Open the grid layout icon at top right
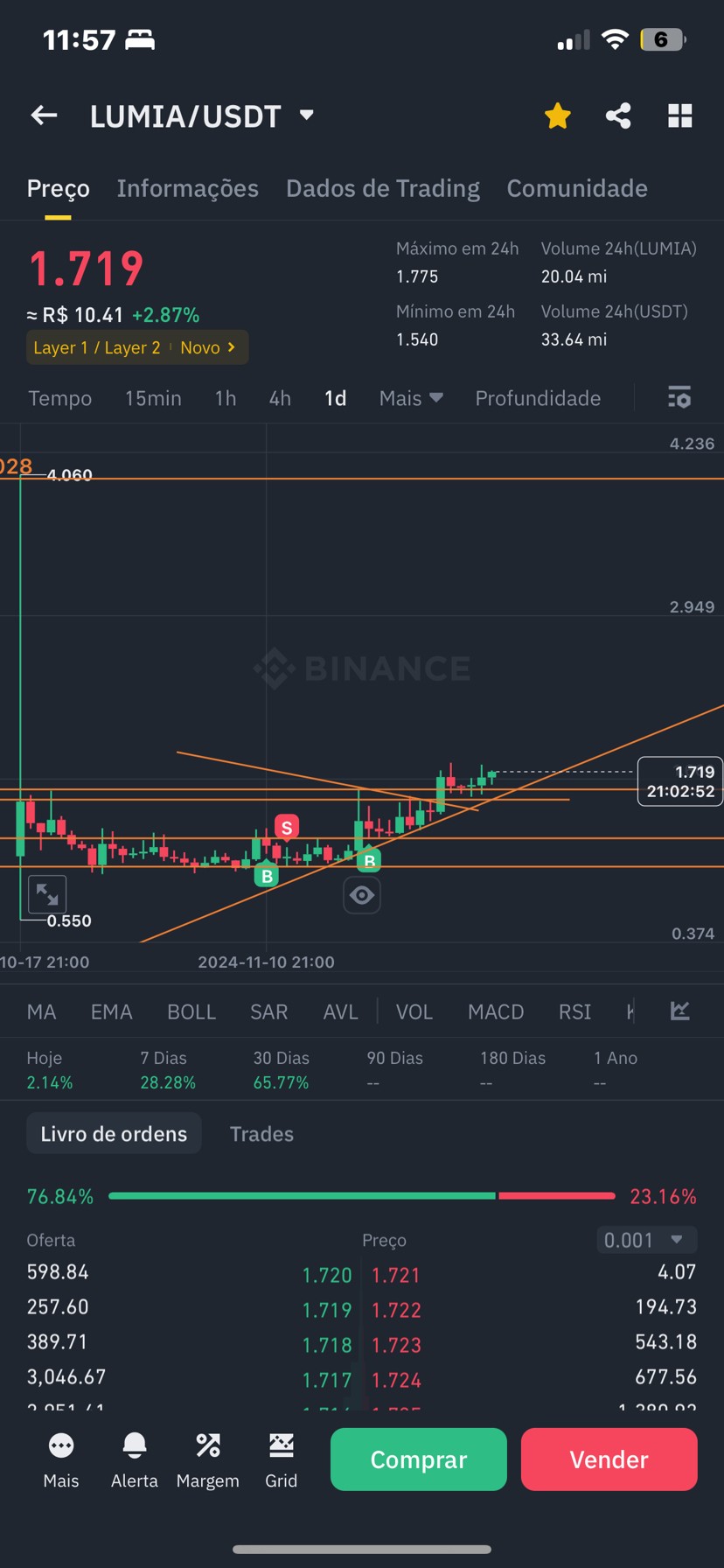724x1568 pixels. (x=680, y=115)
